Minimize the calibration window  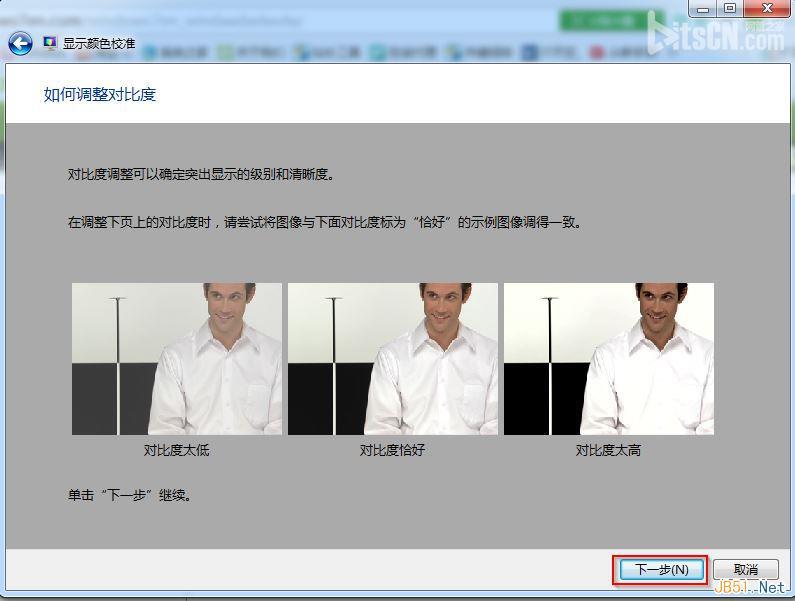[x=703, y=9]
